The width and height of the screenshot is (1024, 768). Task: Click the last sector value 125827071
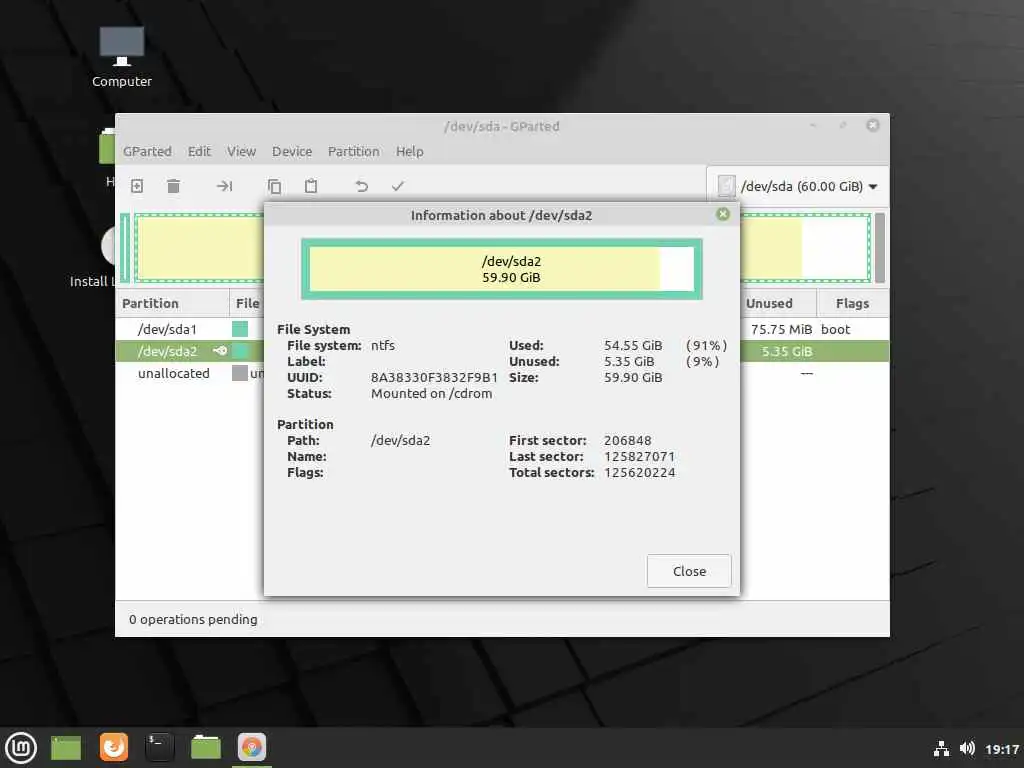[639, 456]
